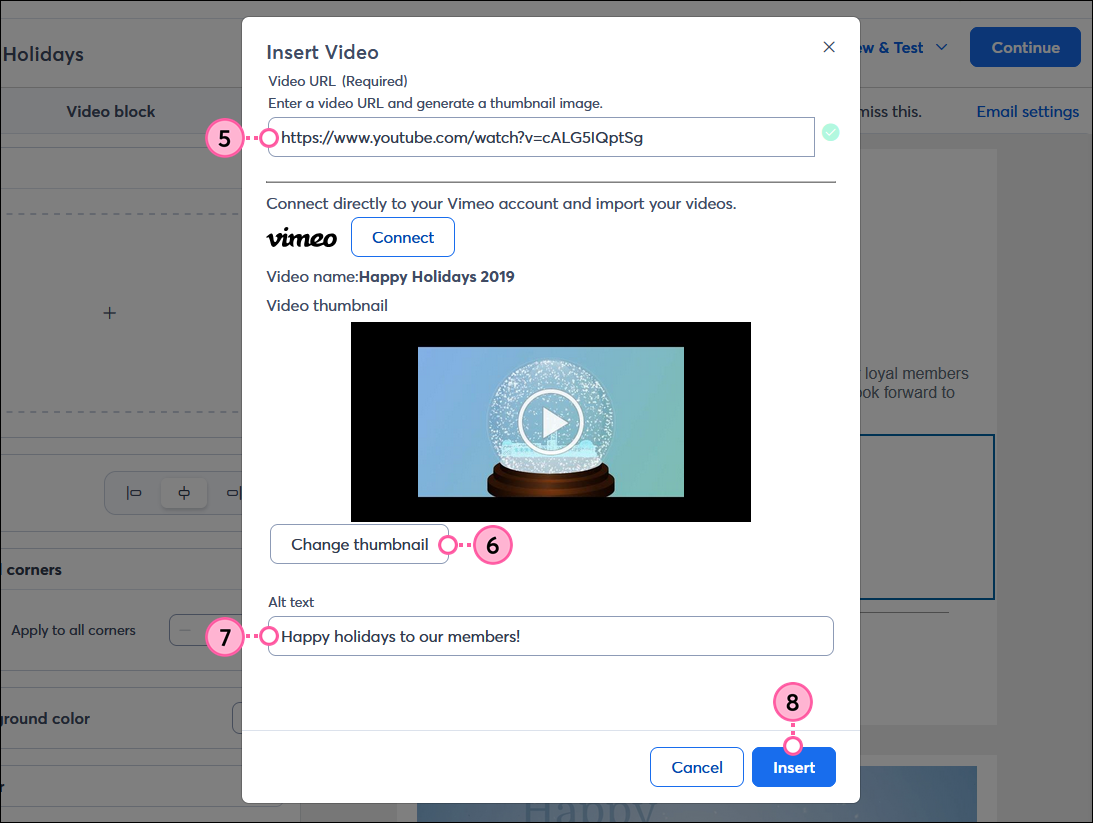Open Email settings
1093x823 pixels.
[x=1028, y=111]
